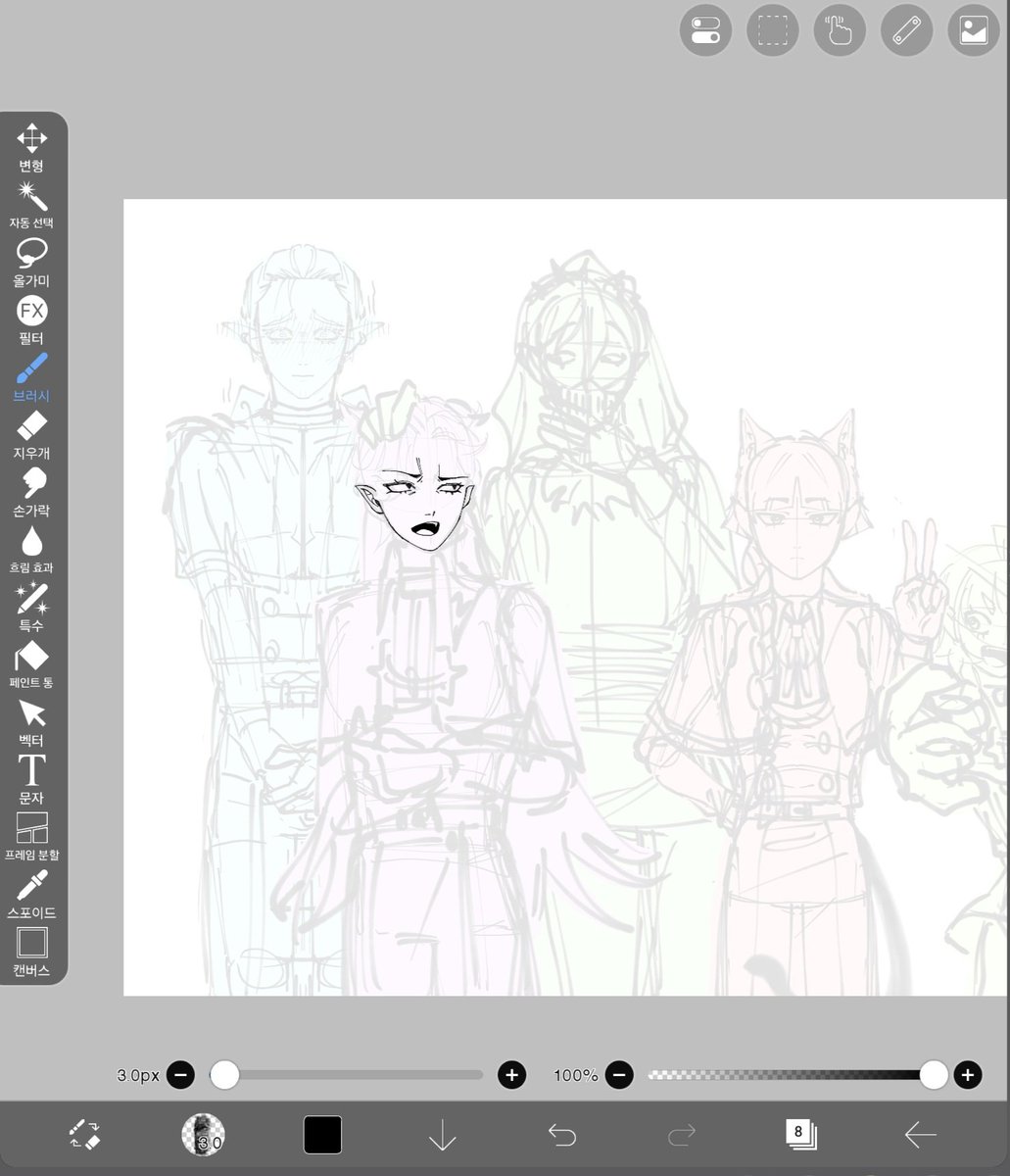Image resolution: width=1010 pixels, height=1176 pixels.
Task: Open the layers panel showing 8
Action: pos(801,1135)
